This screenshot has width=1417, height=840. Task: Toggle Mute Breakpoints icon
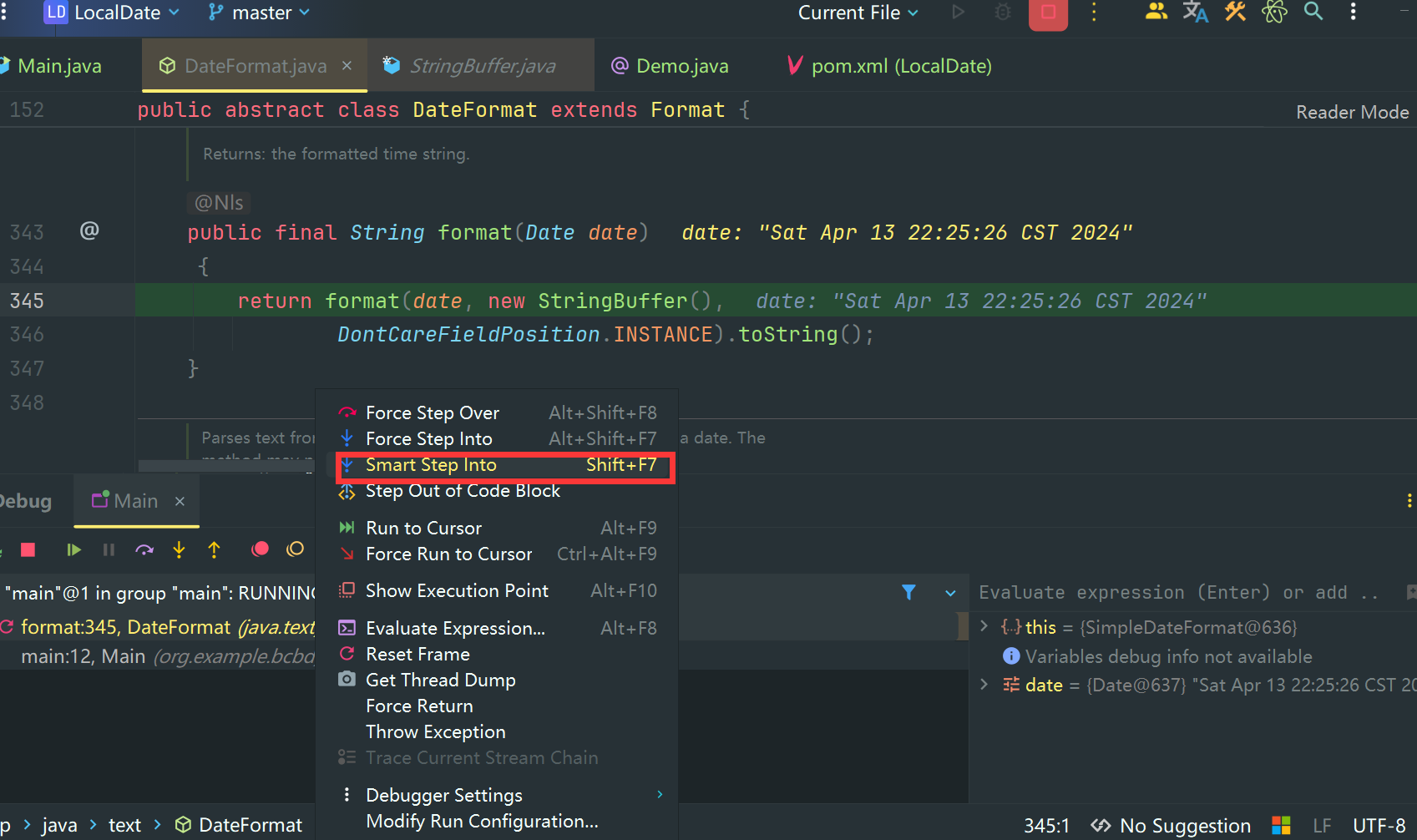coord(295,549)
